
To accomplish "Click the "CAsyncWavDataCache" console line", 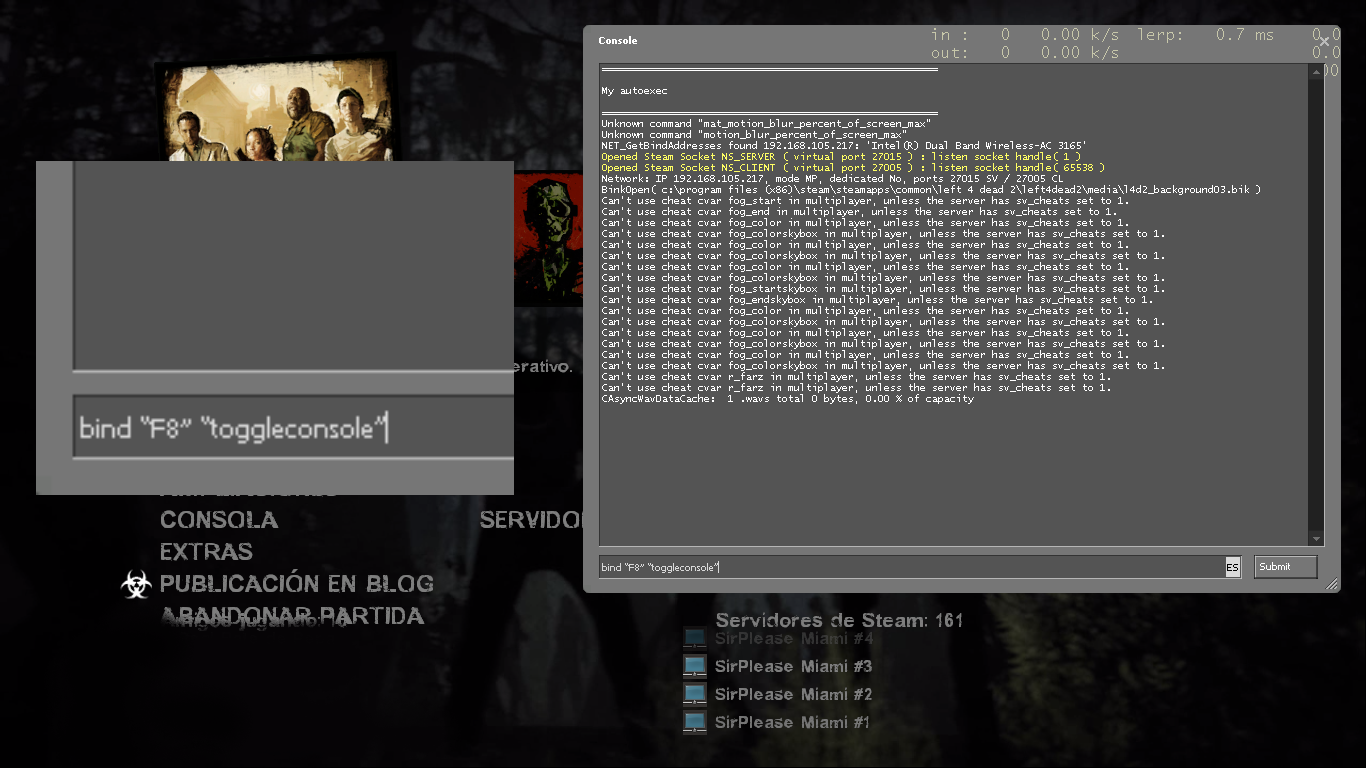I will click(x=787, y=399).
